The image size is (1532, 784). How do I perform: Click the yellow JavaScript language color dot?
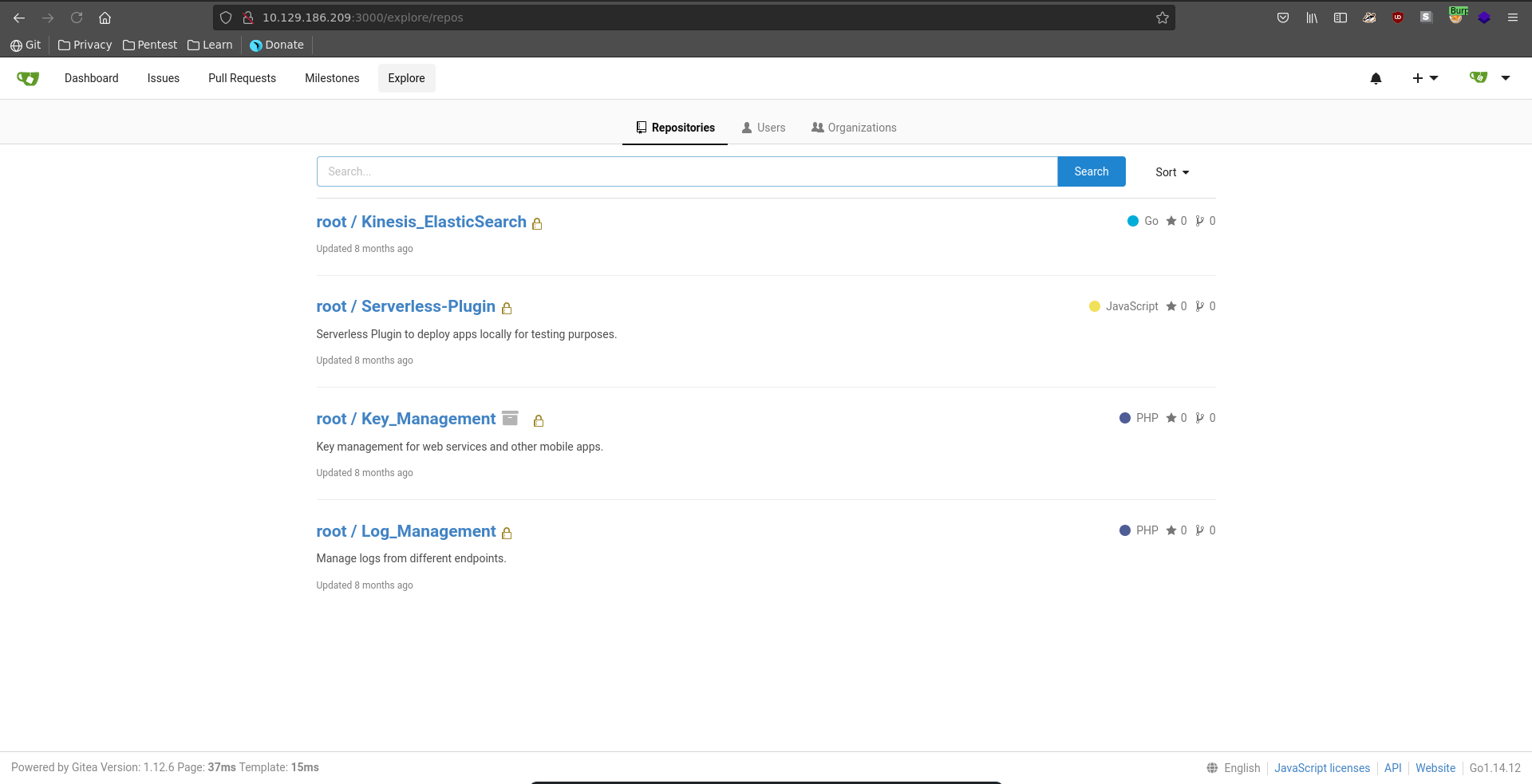tap(1095, 306)
